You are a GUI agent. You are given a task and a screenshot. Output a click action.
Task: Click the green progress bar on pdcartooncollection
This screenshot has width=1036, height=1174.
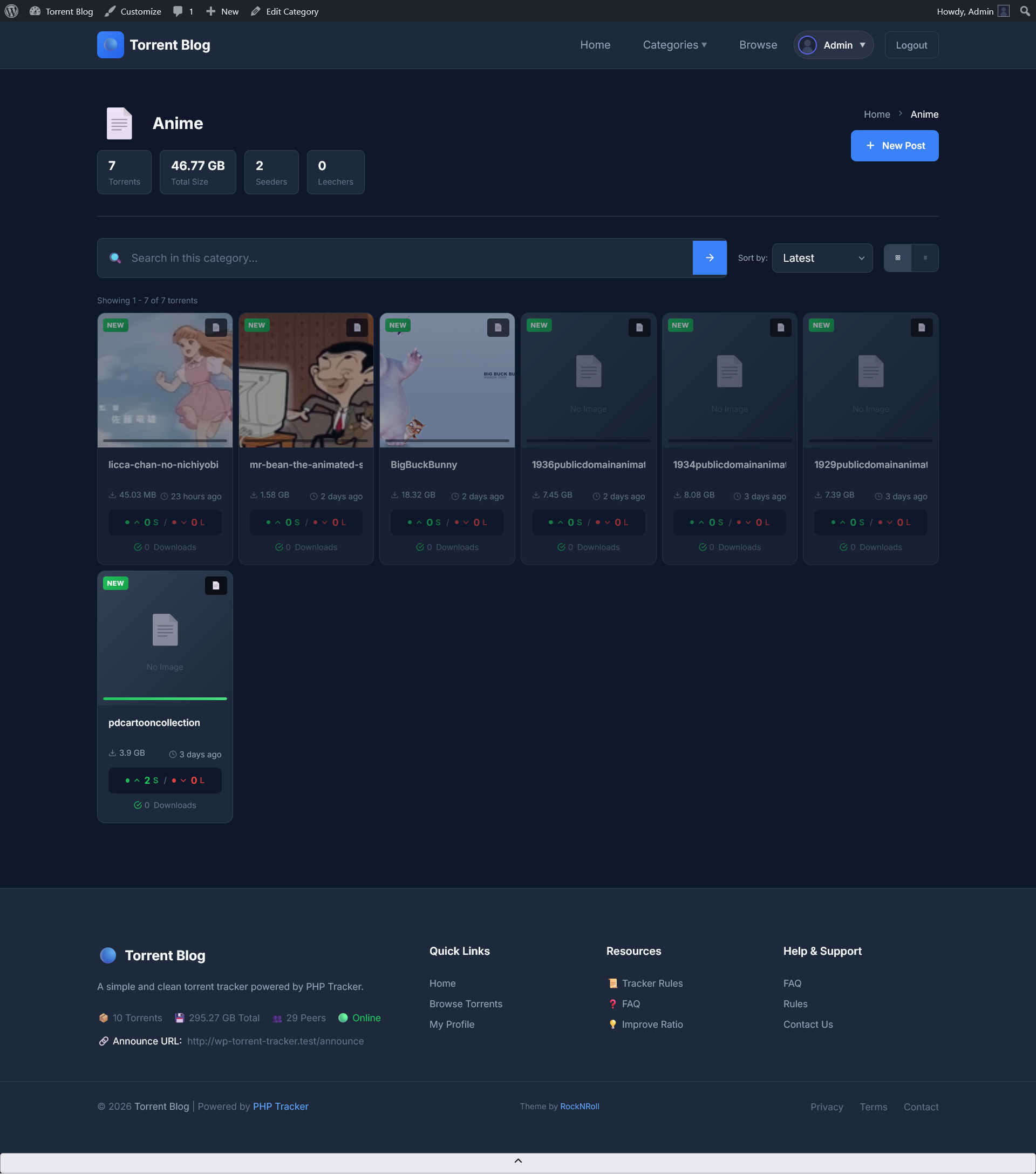pos(165,698)
